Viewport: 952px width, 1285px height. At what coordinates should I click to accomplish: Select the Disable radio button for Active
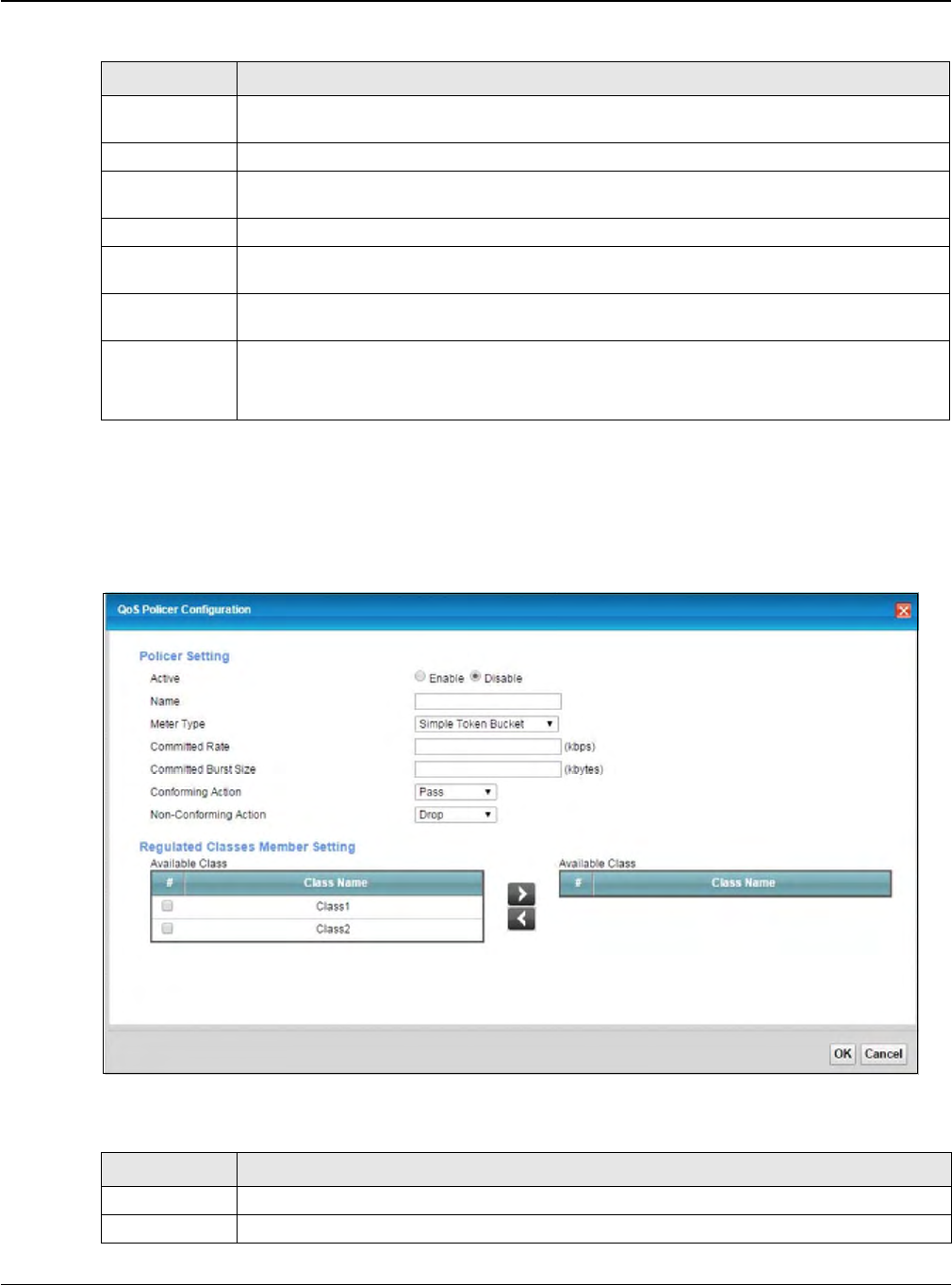pyautogui.click(x=476, y=677)
